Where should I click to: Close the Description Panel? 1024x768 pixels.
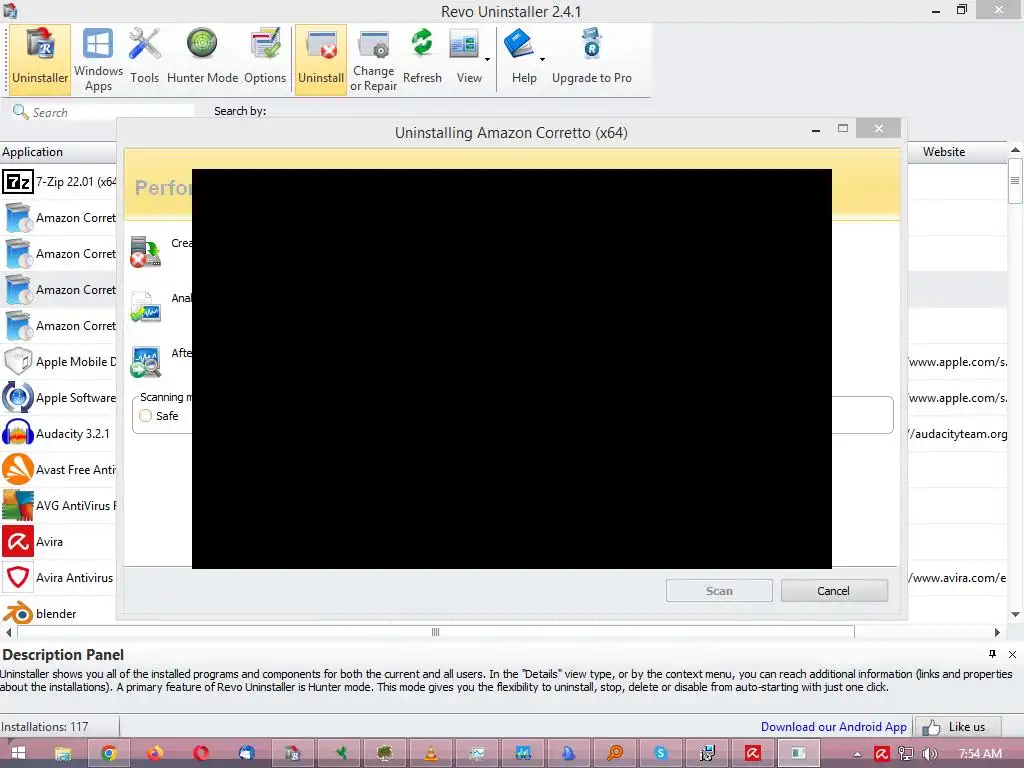click(x=1012, y=654)
